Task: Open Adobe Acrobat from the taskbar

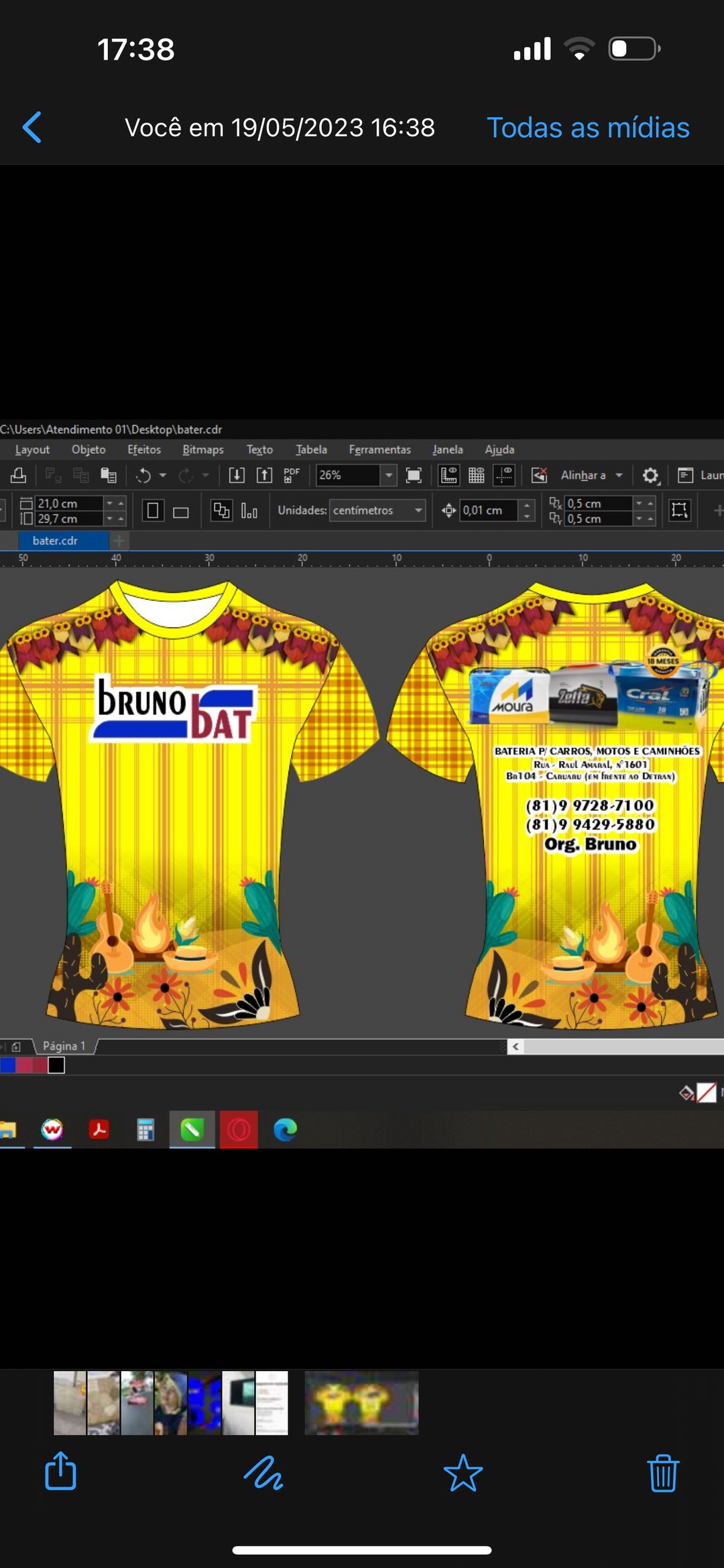Action: pos(99,1130)
